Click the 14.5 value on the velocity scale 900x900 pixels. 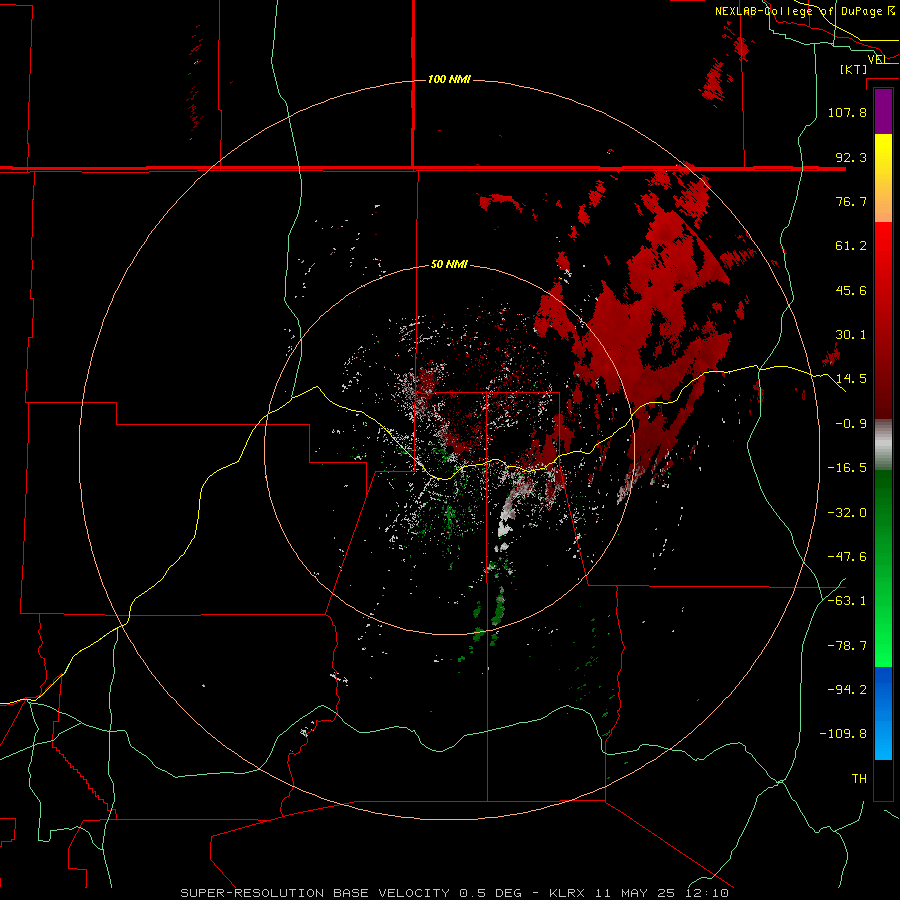pos(851,379)
